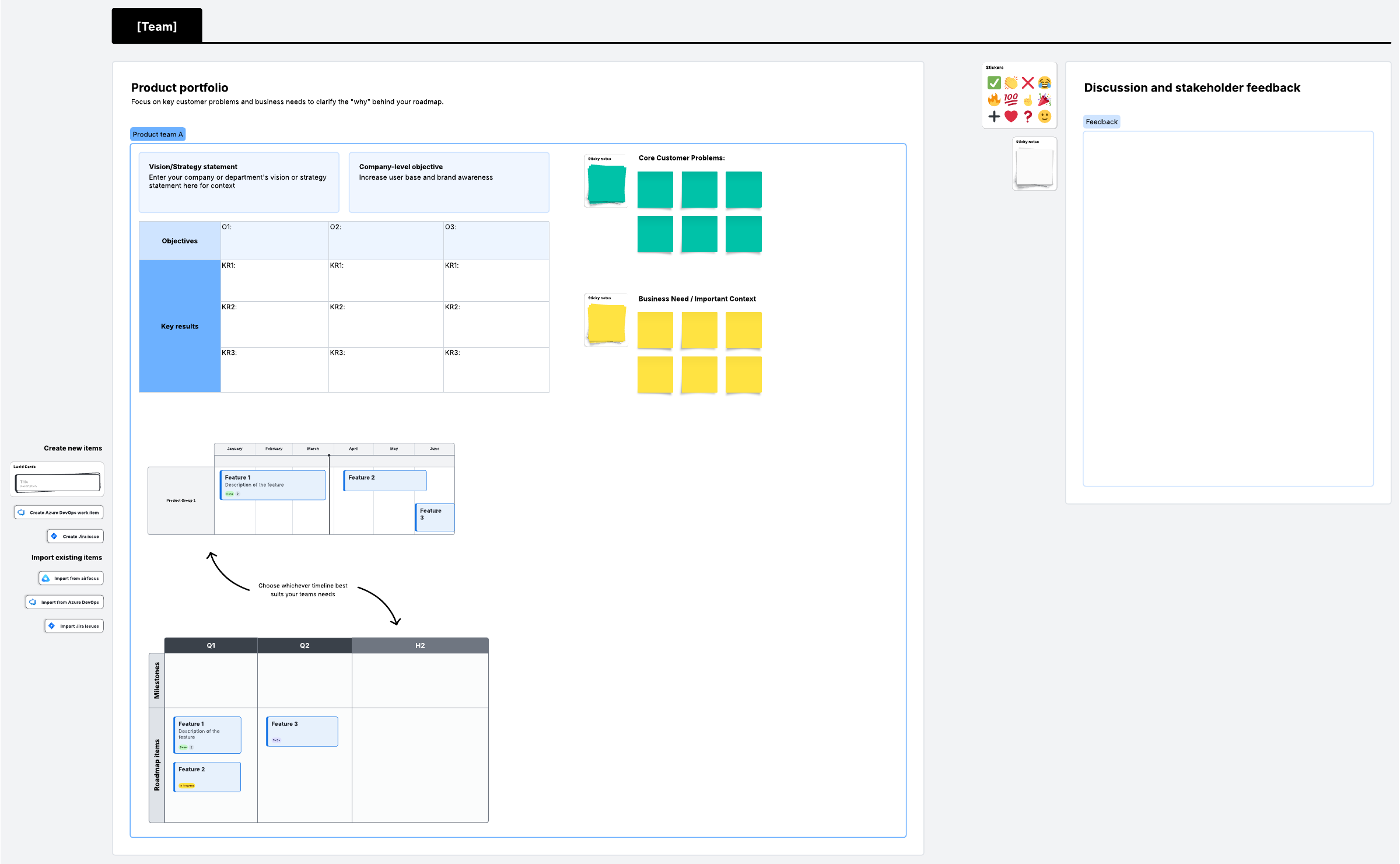Pick the red question mark sticker
Image resolution: width=1400 pixels, height=864 pixels.
1028,116
